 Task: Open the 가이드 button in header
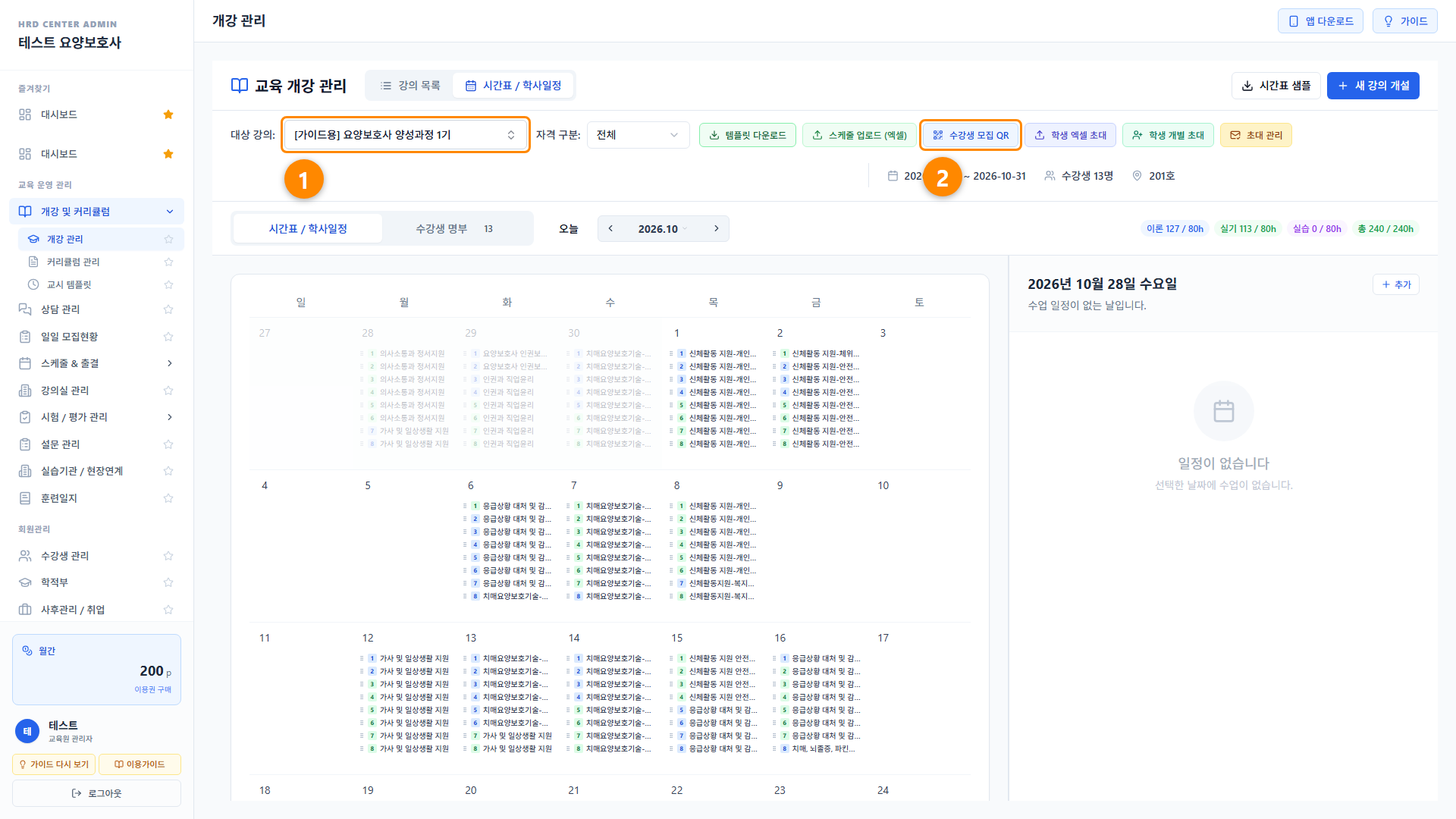point(1405,21)
